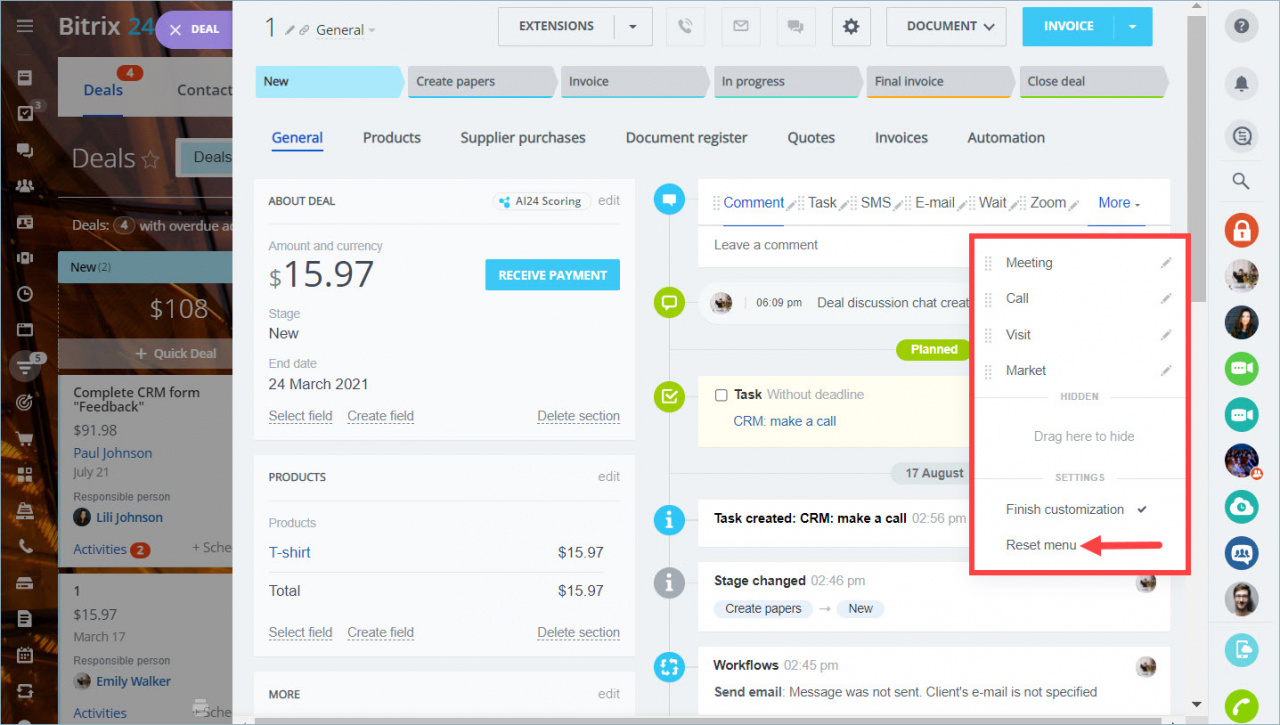This screenshot has height=725, width=1280.
Task: Click the drag handle beside Market
Action: [988, 371]
